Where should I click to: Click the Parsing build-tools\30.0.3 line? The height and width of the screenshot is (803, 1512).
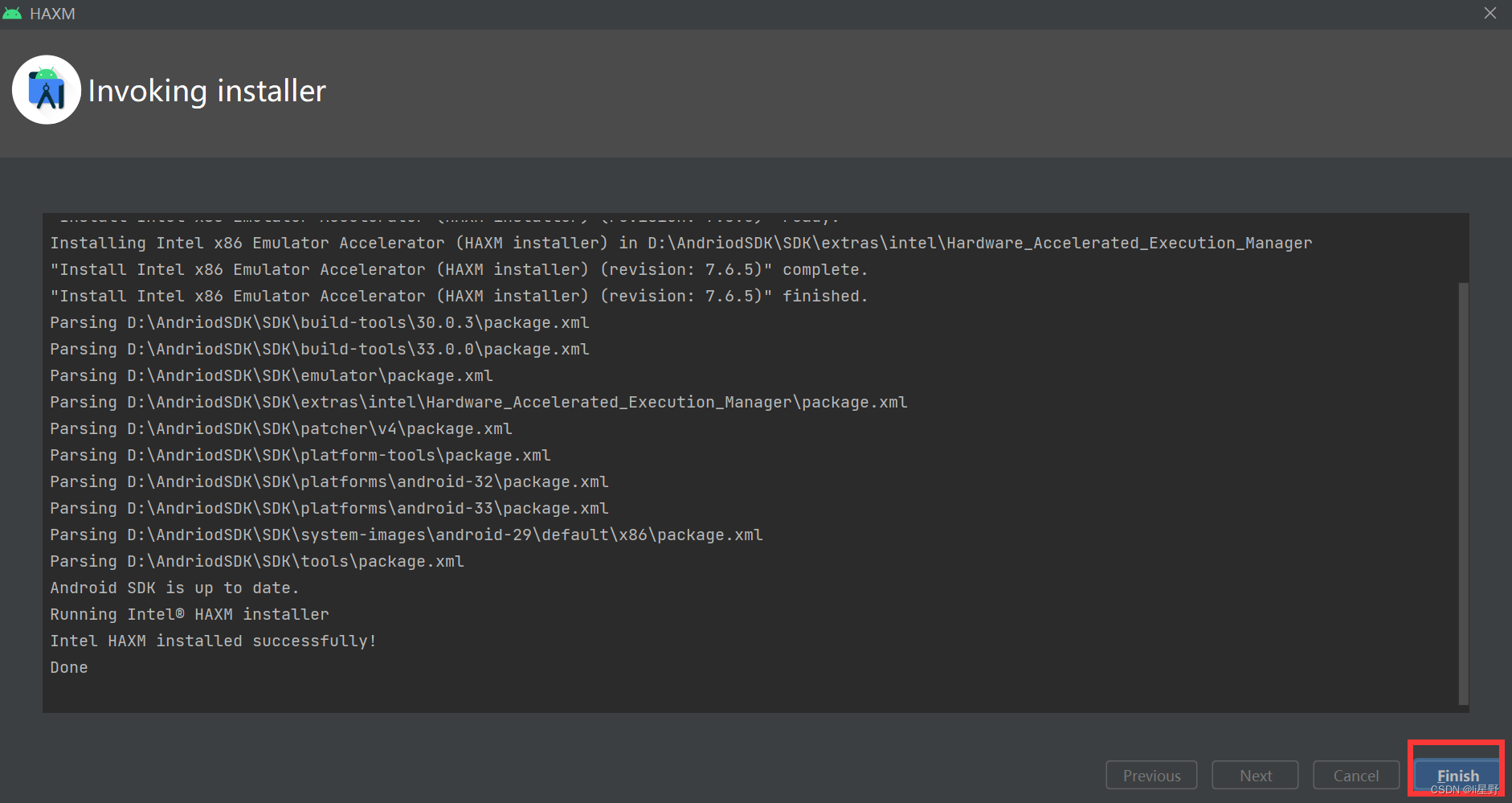coord(320,322)
